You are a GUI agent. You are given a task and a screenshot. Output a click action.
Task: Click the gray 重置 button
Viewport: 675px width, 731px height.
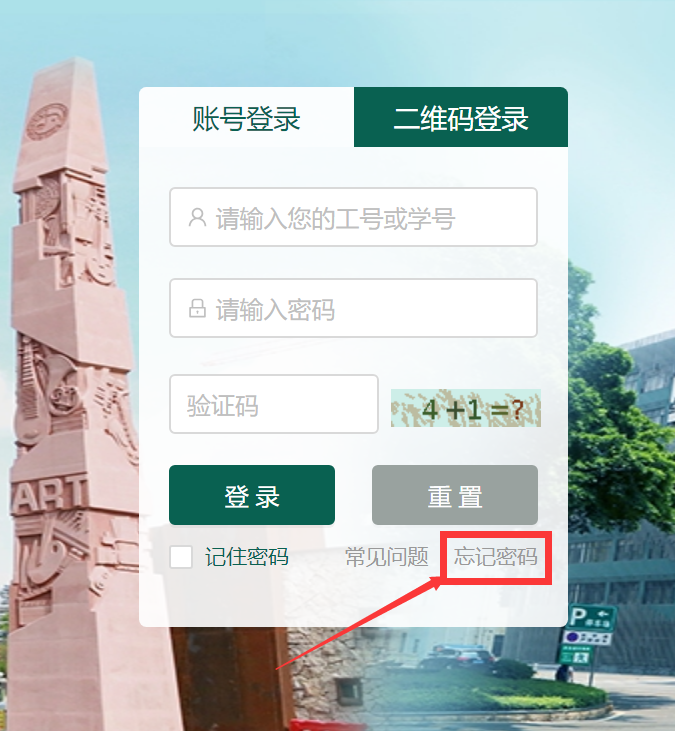(x=455, y=495)
